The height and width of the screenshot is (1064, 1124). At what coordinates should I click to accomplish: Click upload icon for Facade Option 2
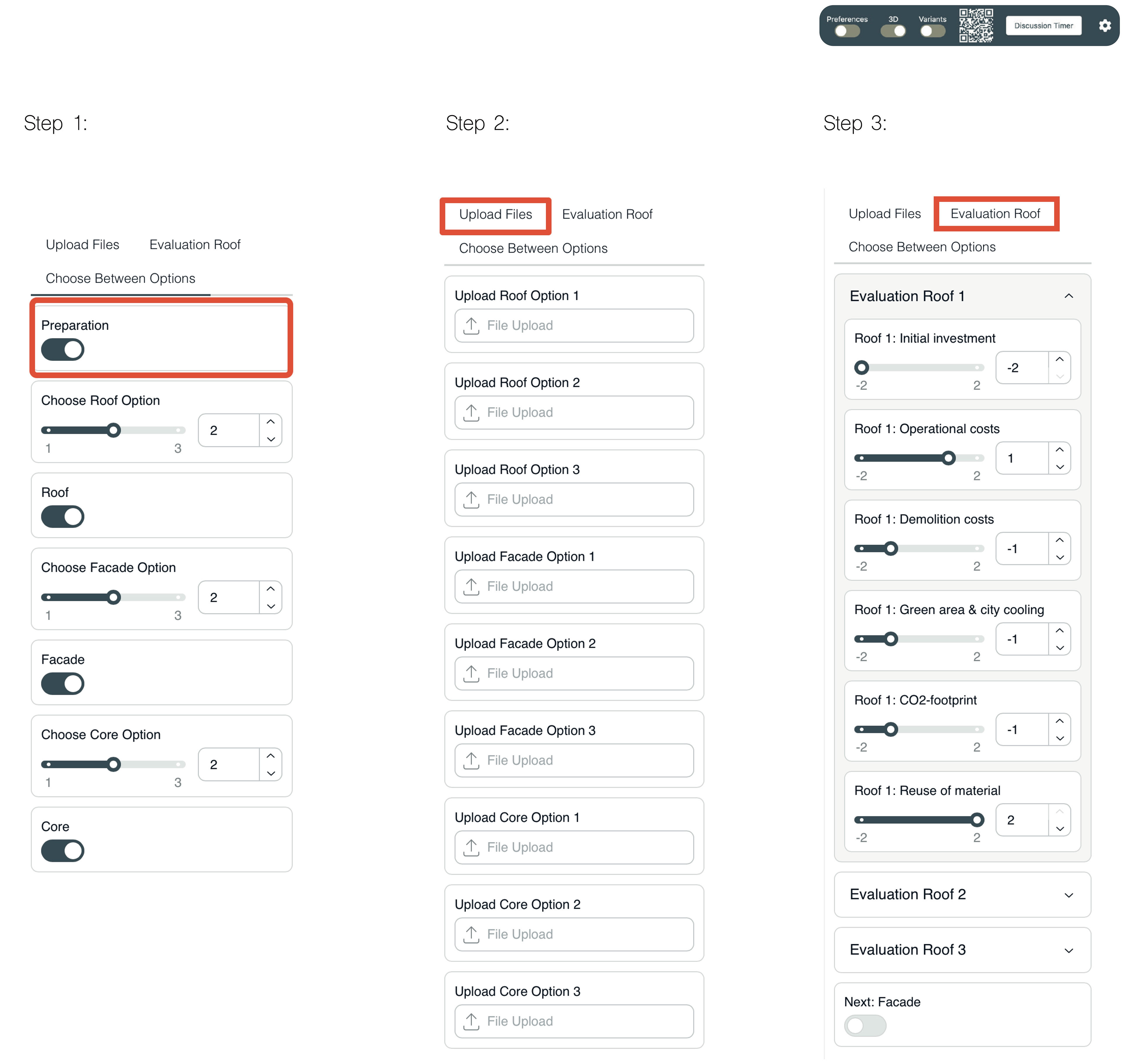point(471,673)
